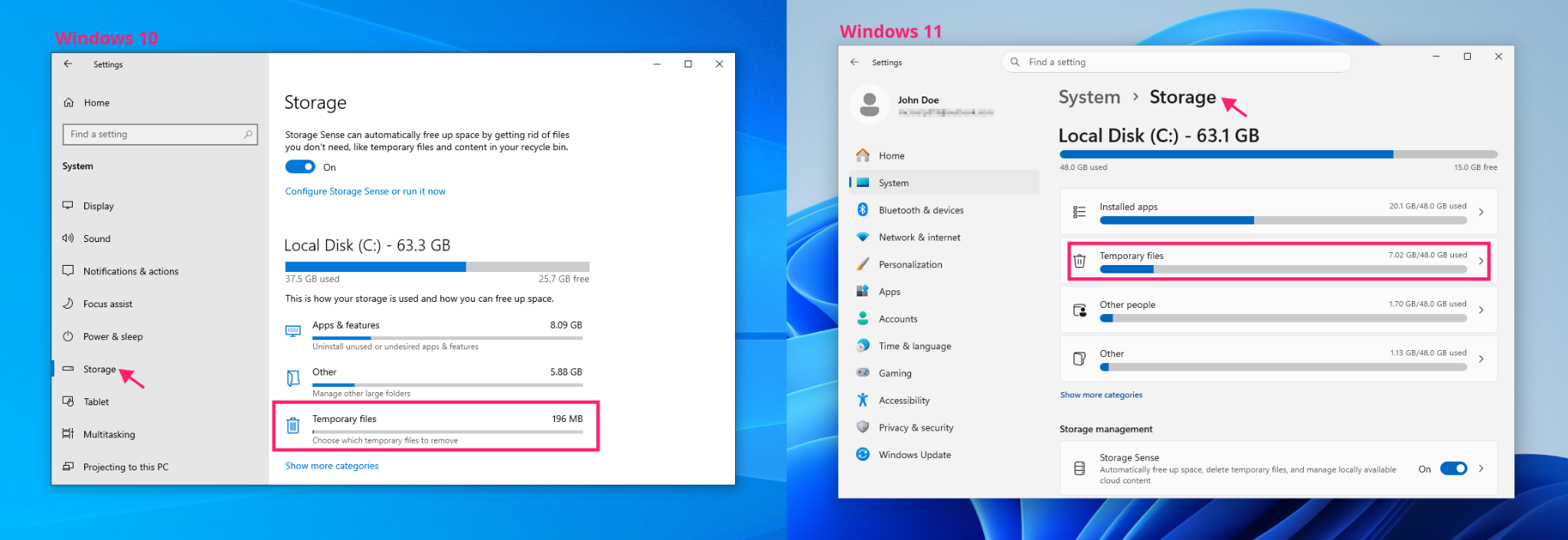Expand Other category chevron in Windows 11
The width and height of the screenshot is (1568, 540).
coord(1481,359)
